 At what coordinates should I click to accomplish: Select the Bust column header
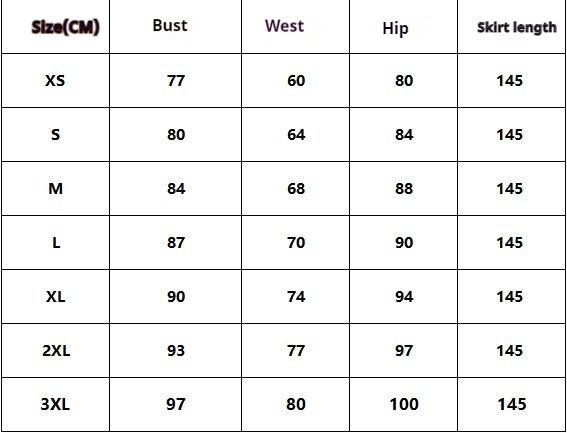[x=170, y=25]
